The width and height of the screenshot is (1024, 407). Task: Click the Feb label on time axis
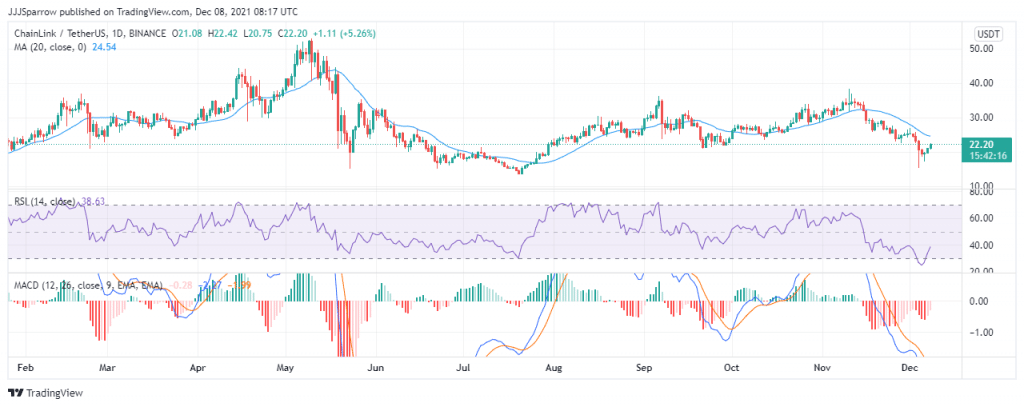[24, 368]
